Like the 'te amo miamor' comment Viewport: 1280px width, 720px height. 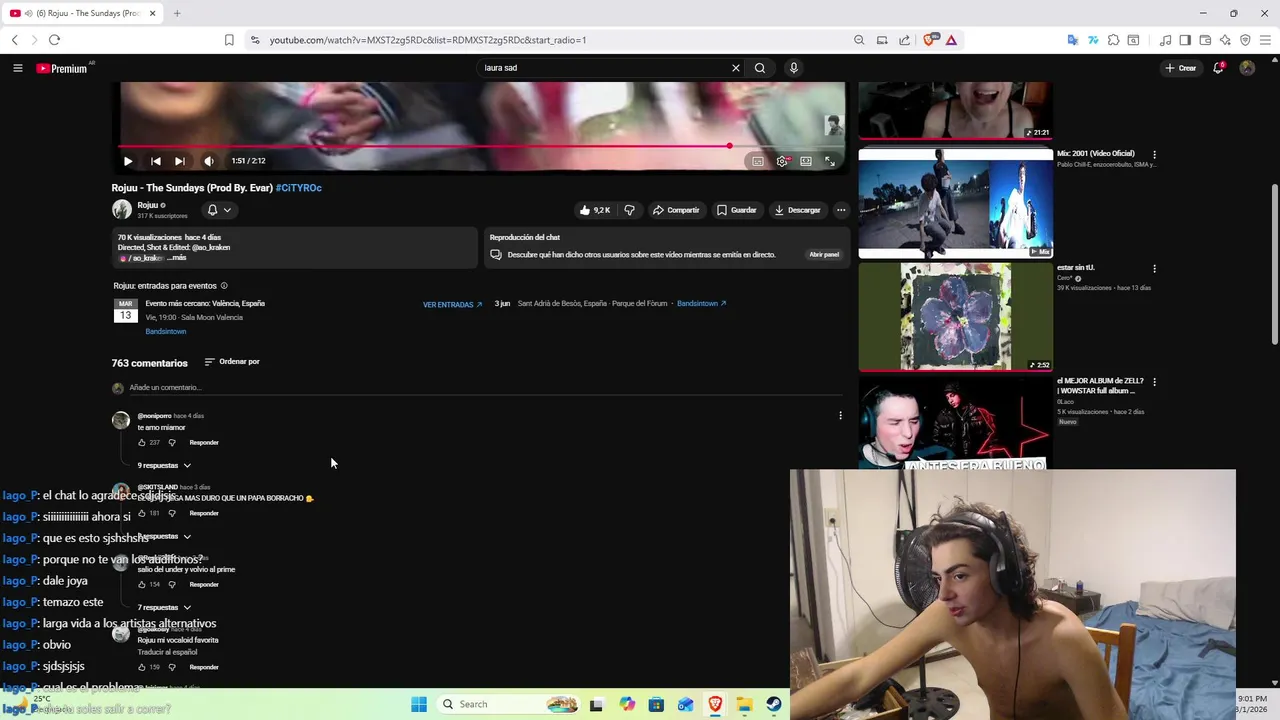[x=142, y=443]
